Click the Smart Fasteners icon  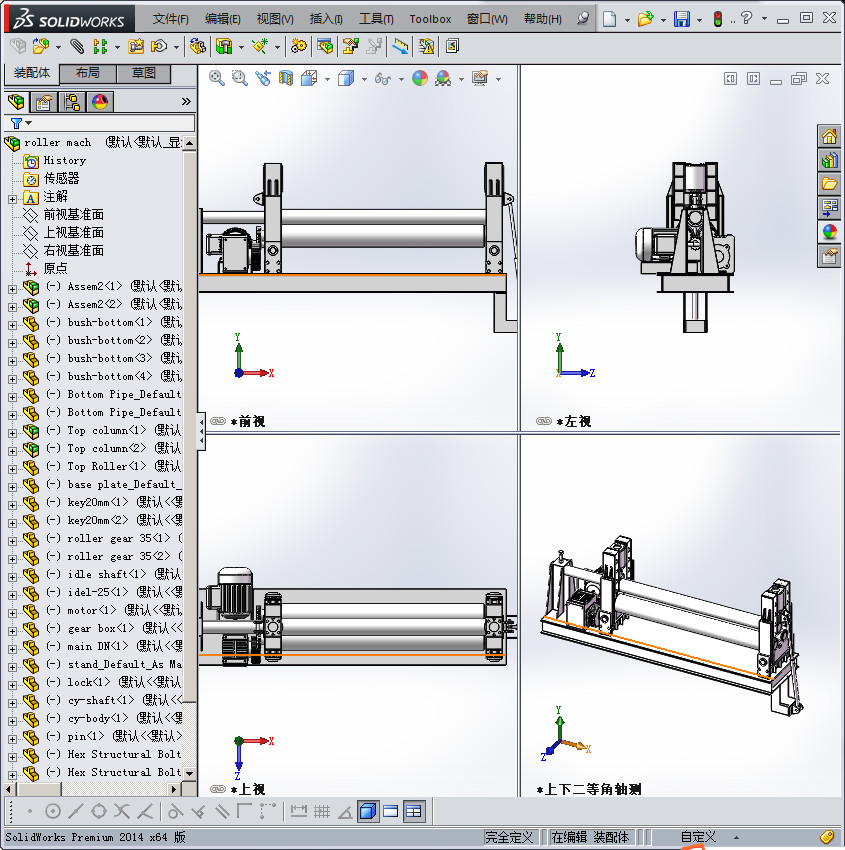click(136, 47)
